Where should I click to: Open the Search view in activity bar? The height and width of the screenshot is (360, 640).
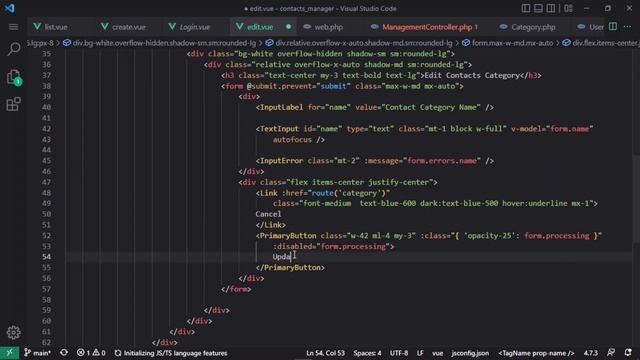click(x=13, y=49)
